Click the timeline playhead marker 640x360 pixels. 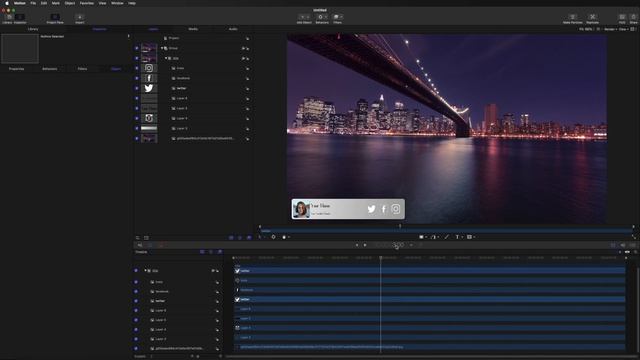(380, 258)
